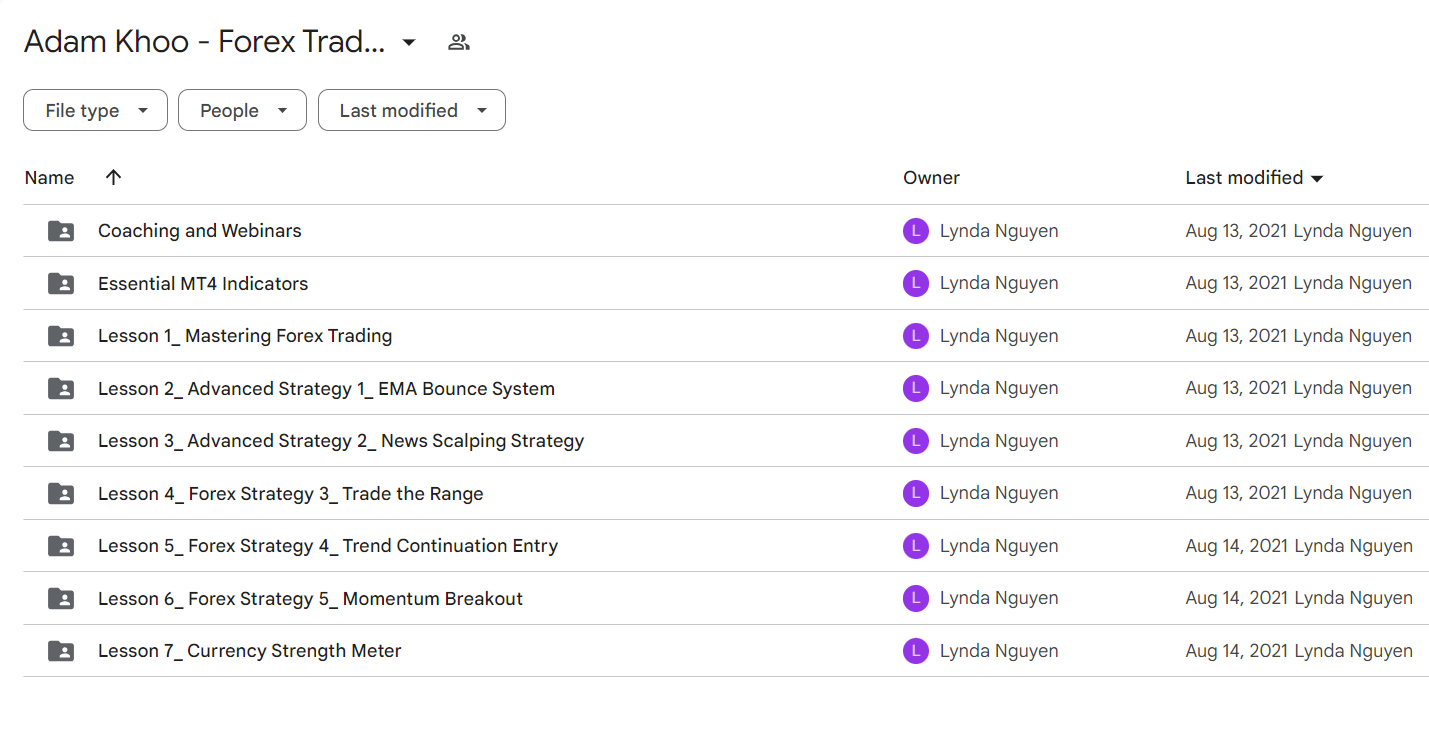Screen dimensions: 1429x742
Task: Open the File type filter dropdown
Action: (95, 110)
